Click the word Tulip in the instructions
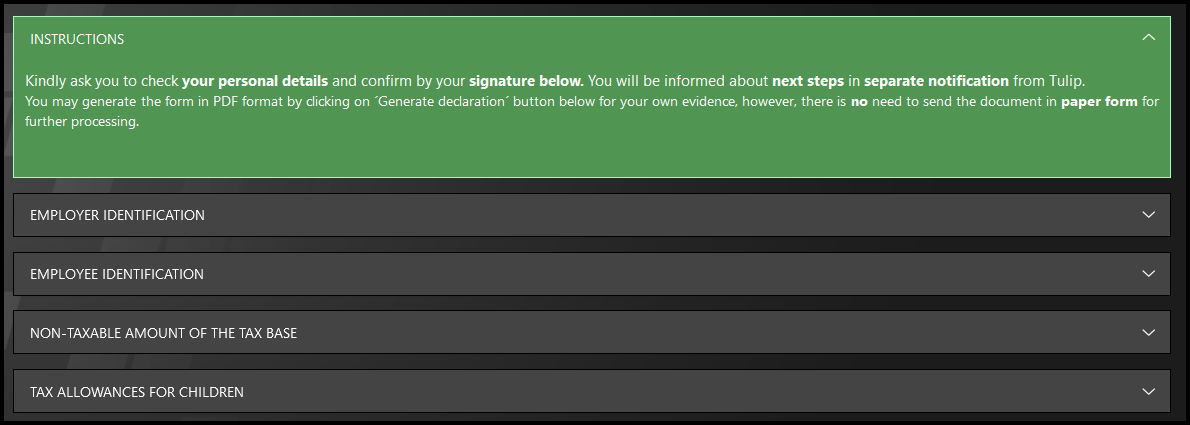Viewport: 1190px width, 425px height. point(1066,80)
